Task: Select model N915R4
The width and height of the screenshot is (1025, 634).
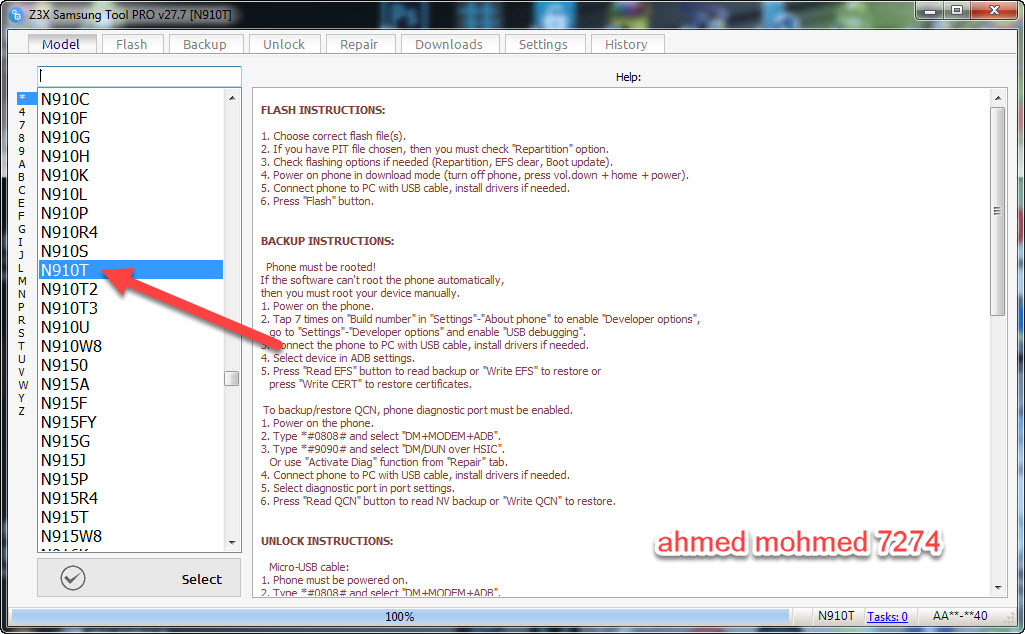Action: coord(131,498)
